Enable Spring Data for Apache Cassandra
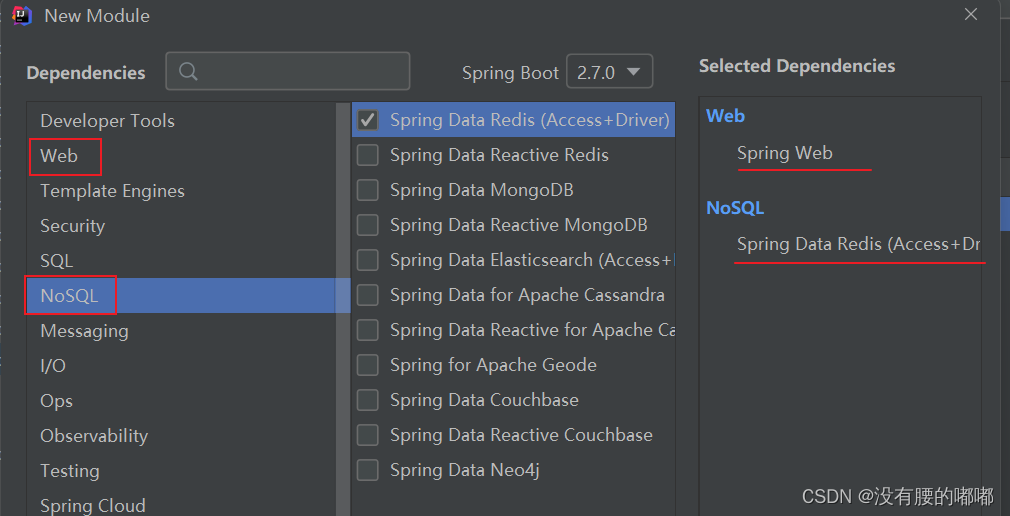 [368, 295]
